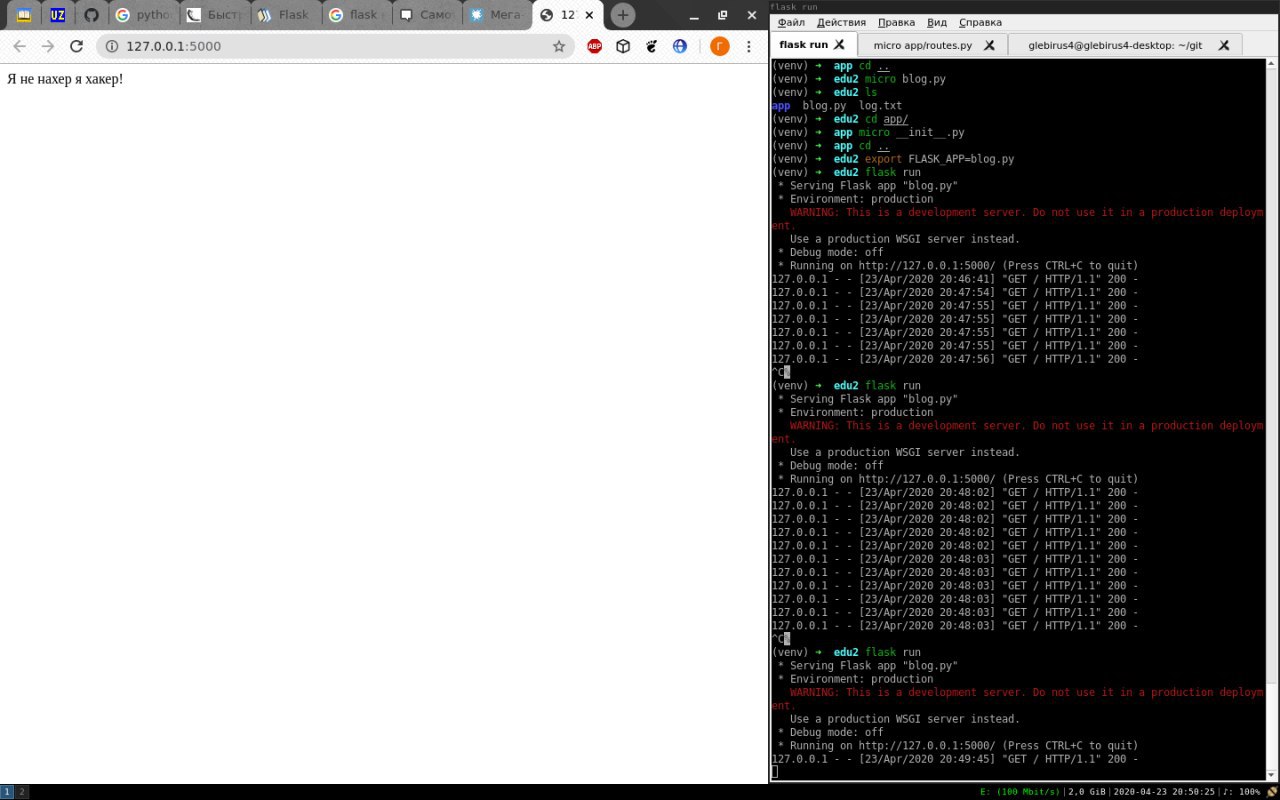This screenshot has width=1280, height=800.
Task: Click the 'export FLASK_APP=blog.py' command line
Action: 894,159
